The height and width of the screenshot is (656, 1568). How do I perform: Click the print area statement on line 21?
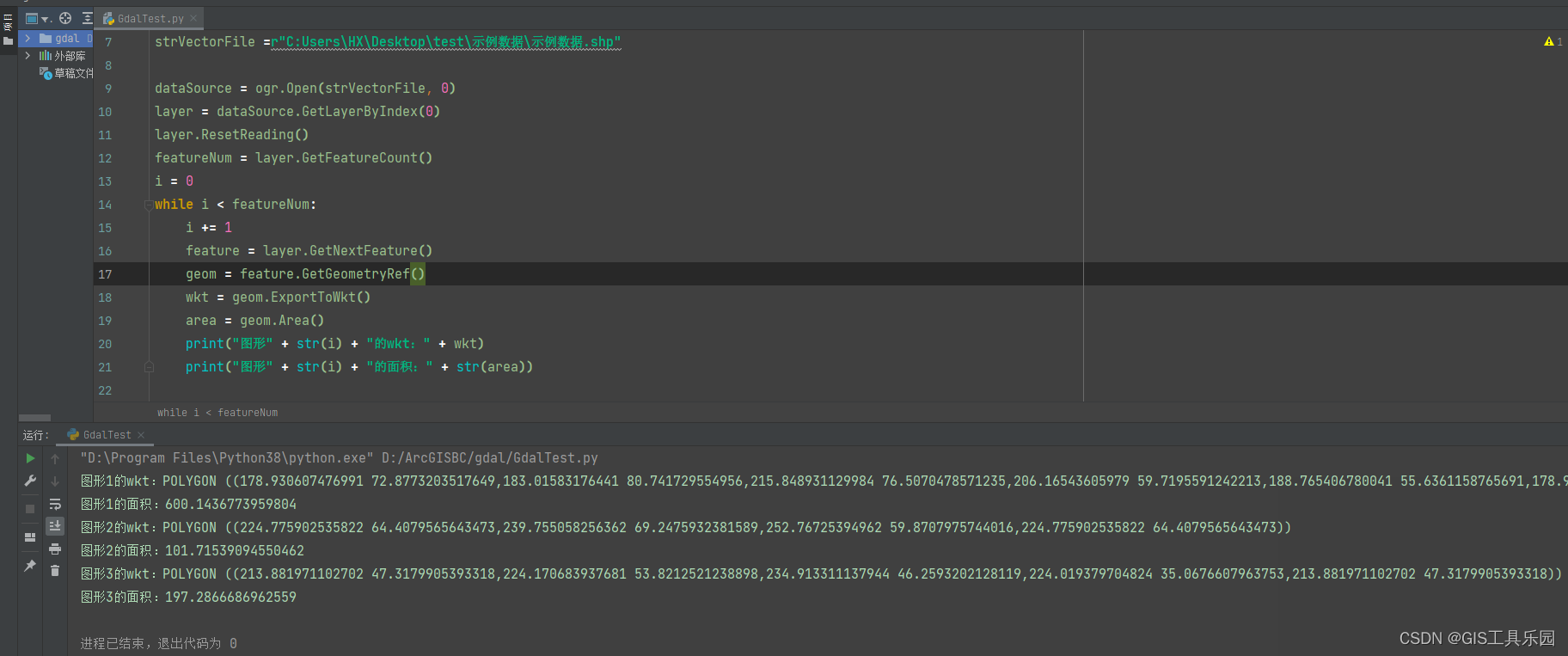coord(359,367)
